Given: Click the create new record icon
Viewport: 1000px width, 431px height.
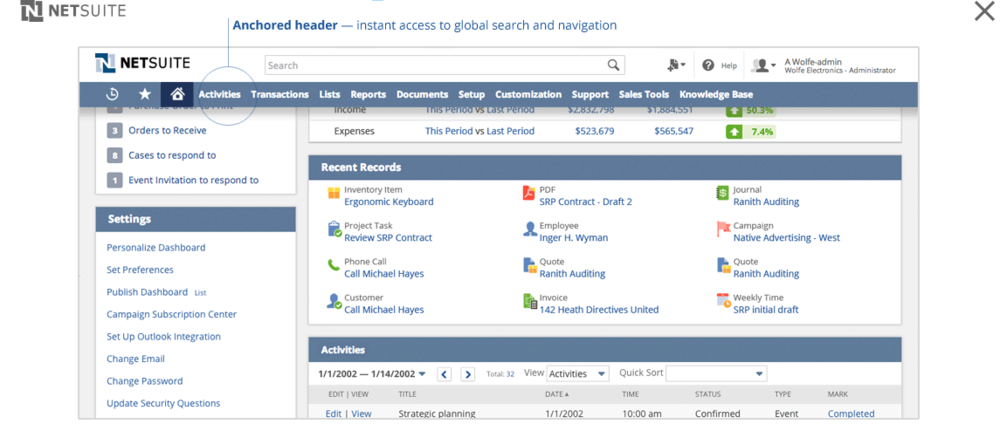Looking at the screenshot, I should [676, 65].
